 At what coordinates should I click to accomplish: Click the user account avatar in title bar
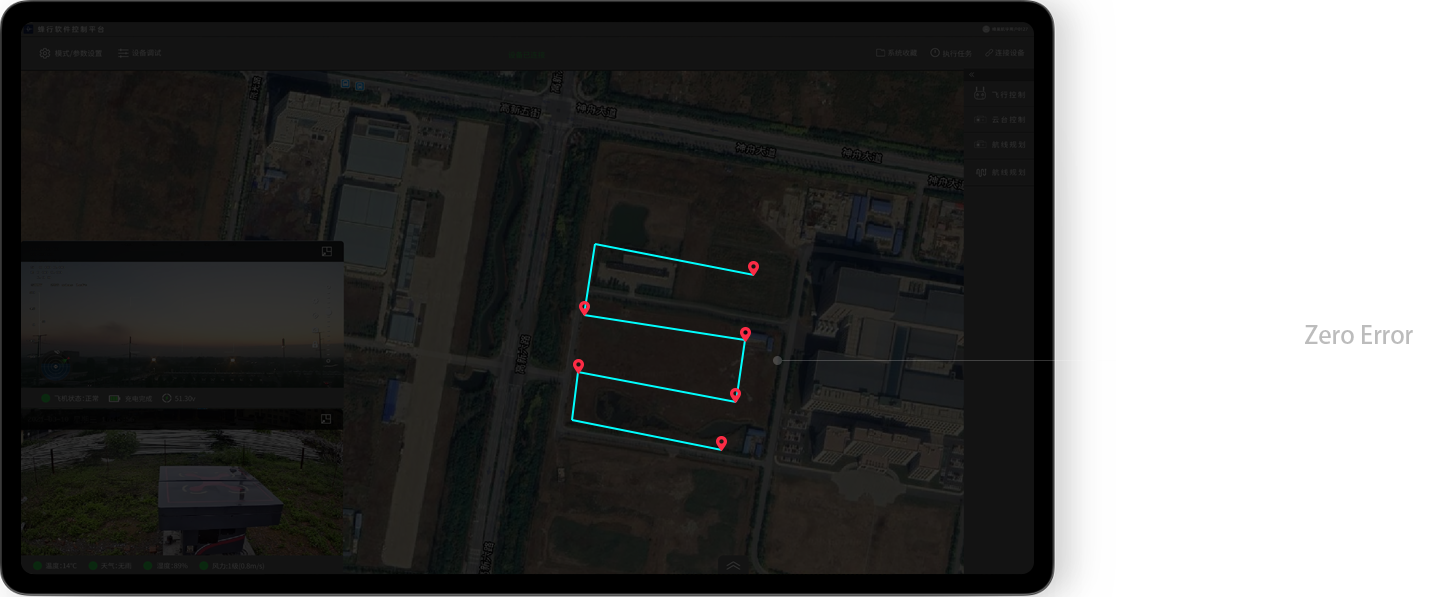coord(987,30)
